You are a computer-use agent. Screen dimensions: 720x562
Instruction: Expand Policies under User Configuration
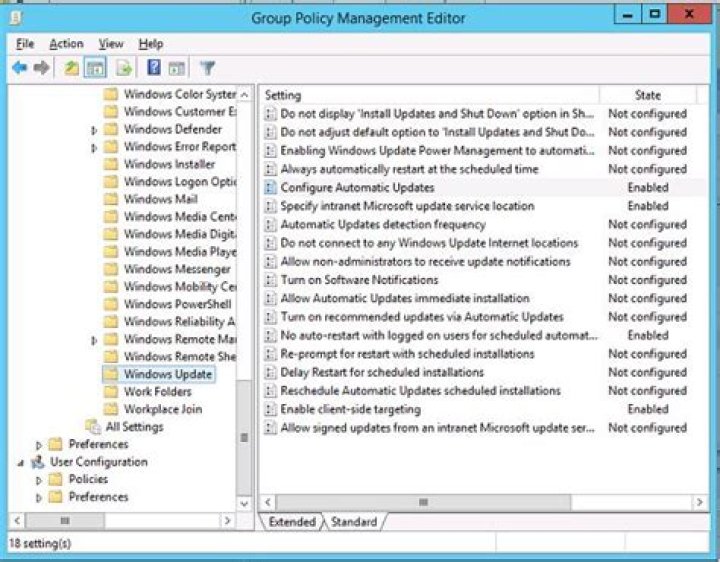[x=39, y=481]
